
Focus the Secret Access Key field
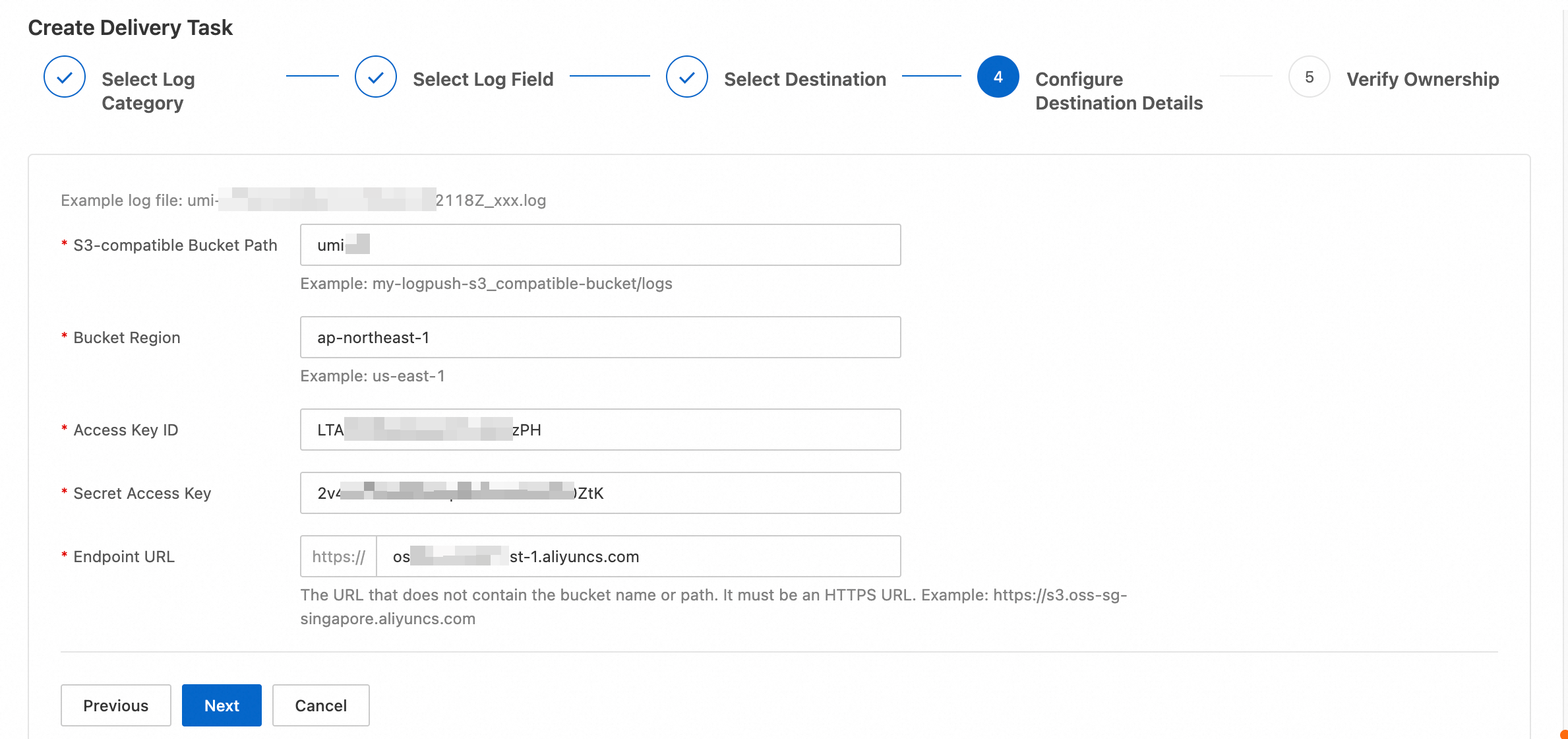coord(601,493)
